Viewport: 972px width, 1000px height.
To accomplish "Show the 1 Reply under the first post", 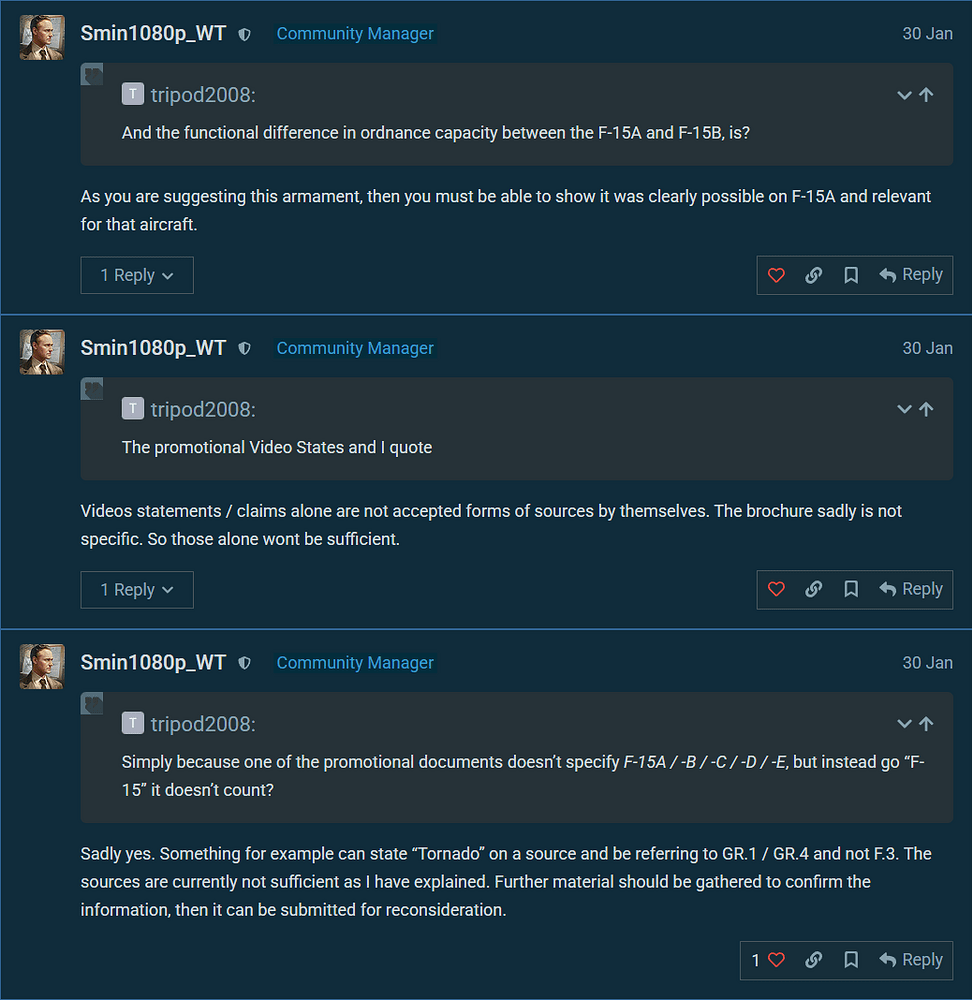I will pyautogui.click(x=137, y=275).
